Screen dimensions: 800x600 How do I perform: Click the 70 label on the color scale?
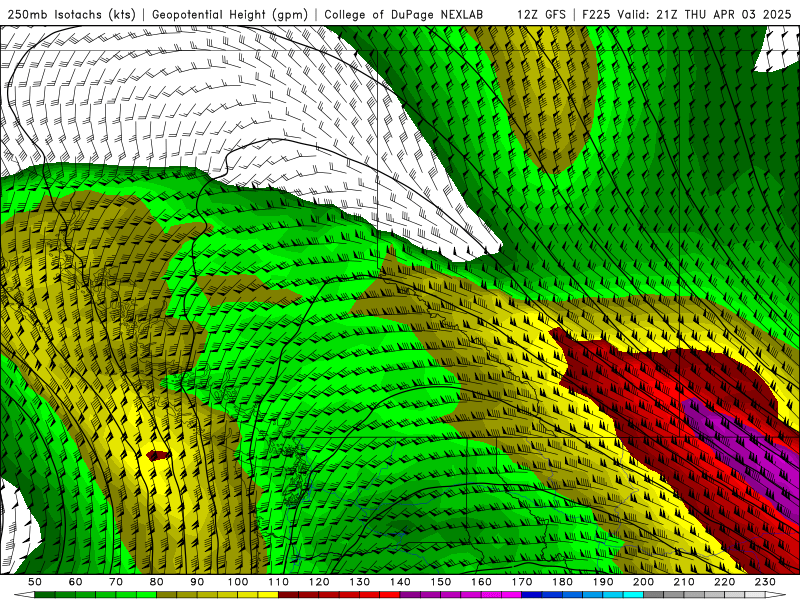[116, 582]
